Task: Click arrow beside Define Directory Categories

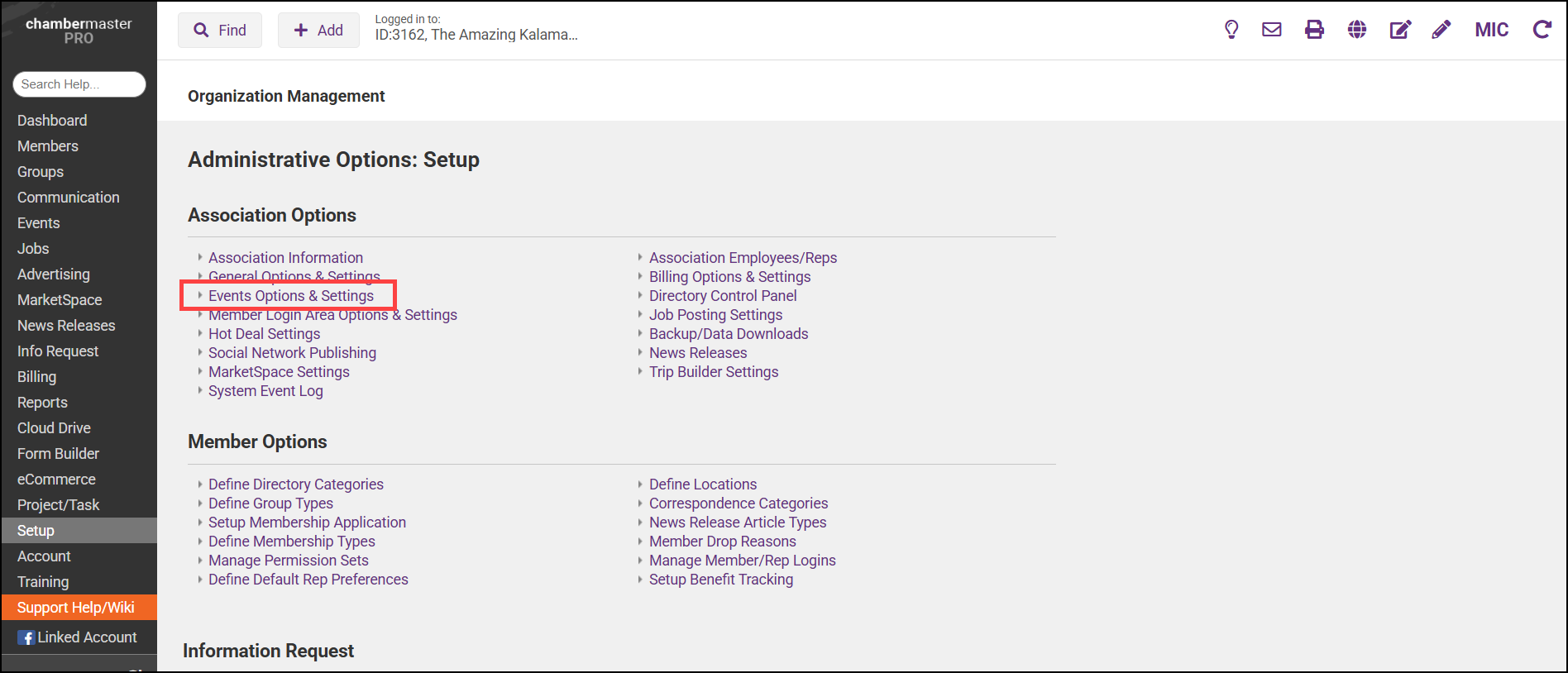Action: (x=200, y=484)
